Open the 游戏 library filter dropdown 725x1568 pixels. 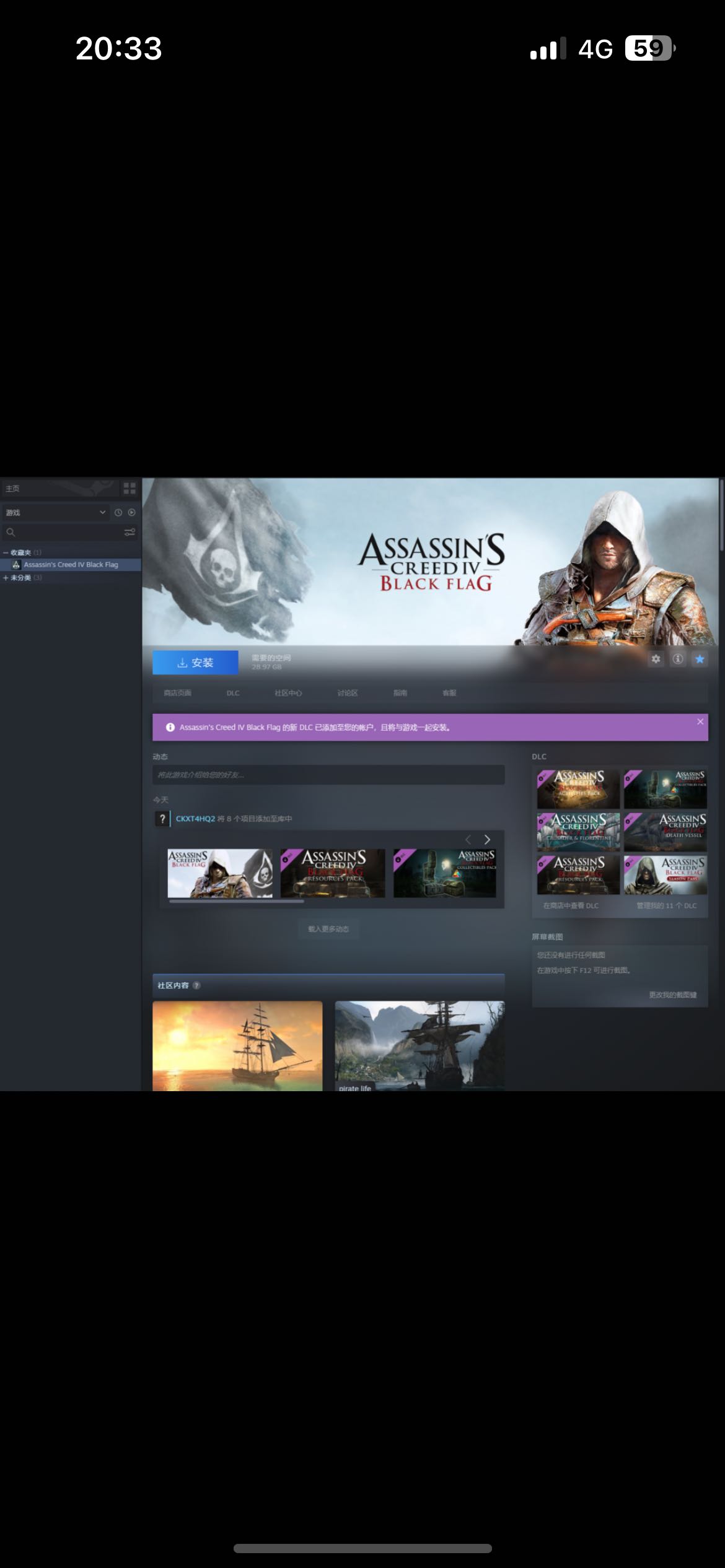click(55, 512)
